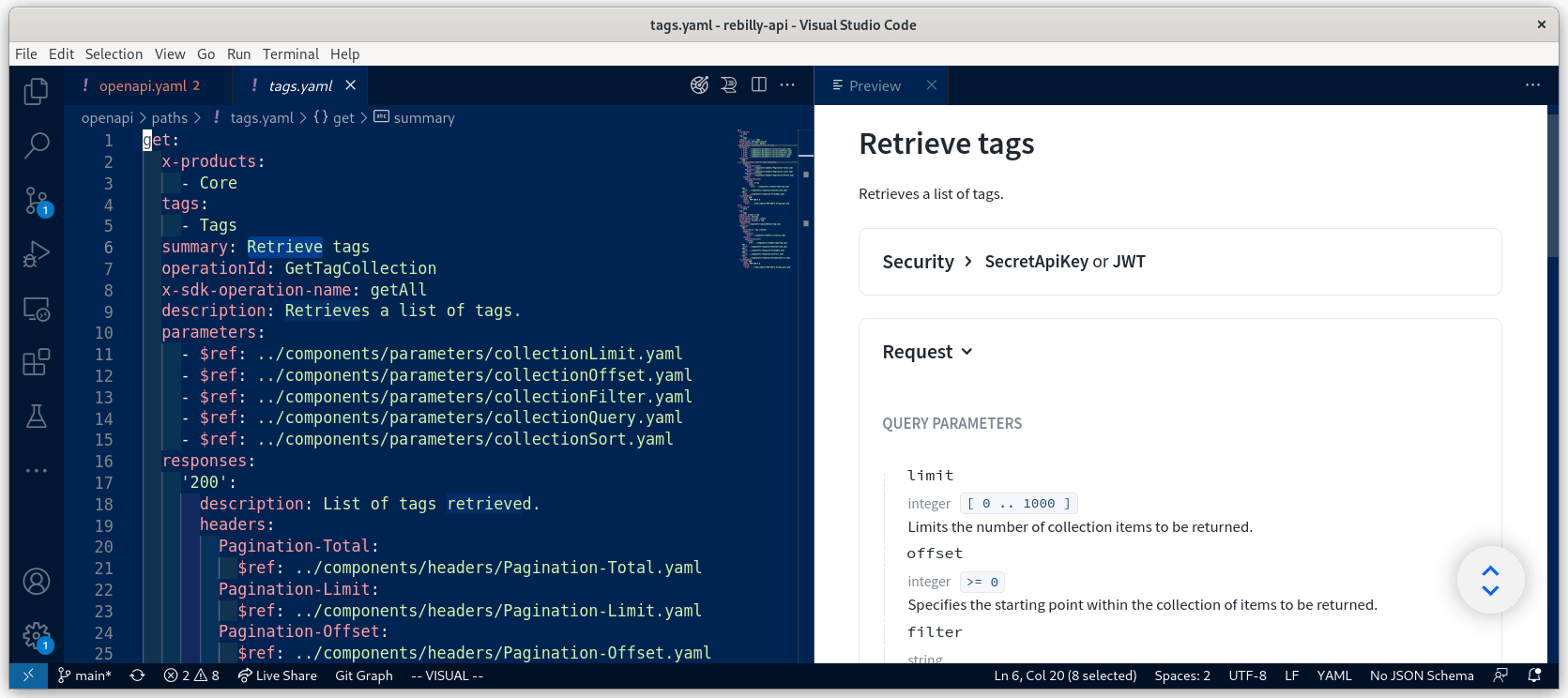Screen dimensions: 1568x698
Task: Expand the Security section chevron
Action: click(x=968, y=262)
